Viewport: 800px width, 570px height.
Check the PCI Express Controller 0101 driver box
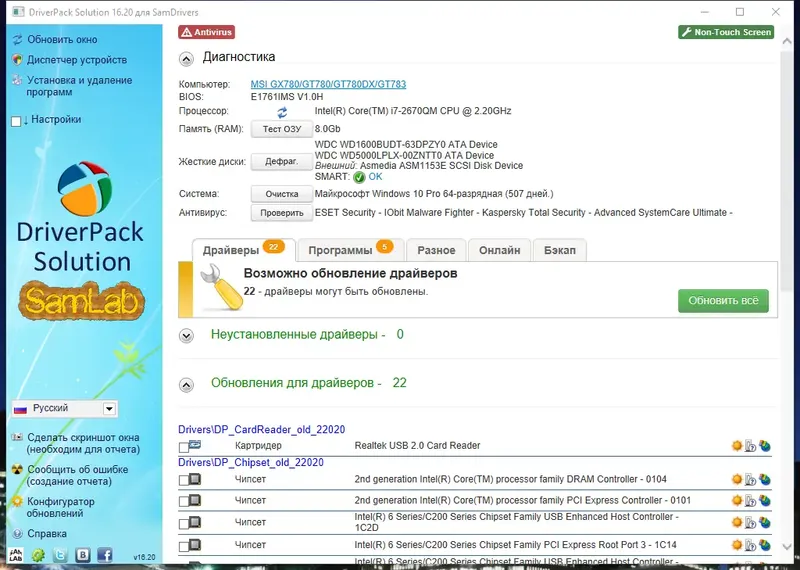pyautogui.click(x=184, y=502)
